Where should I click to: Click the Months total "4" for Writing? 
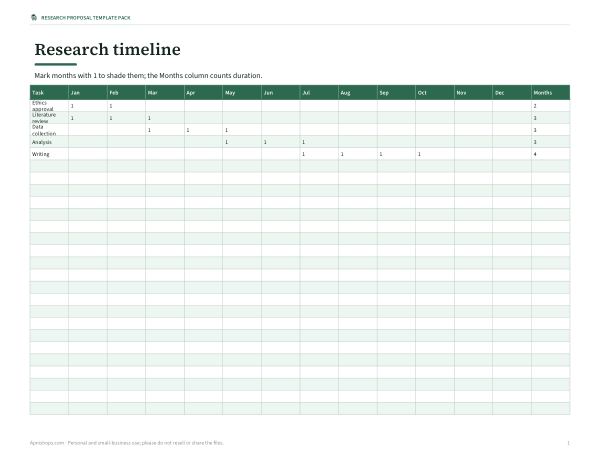tap(551, 154)
